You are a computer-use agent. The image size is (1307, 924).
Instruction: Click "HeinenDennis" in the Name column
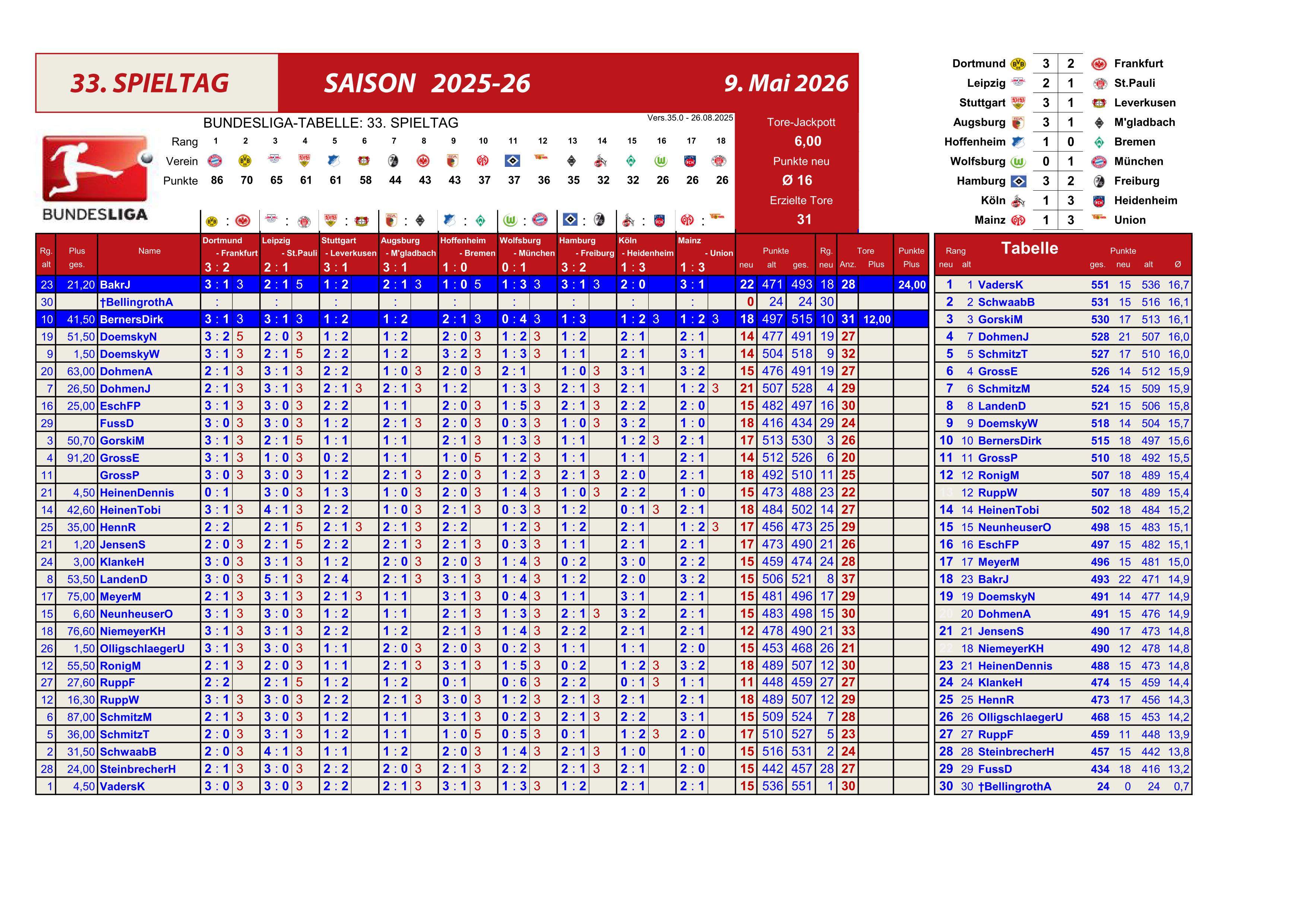pos(137,493)
